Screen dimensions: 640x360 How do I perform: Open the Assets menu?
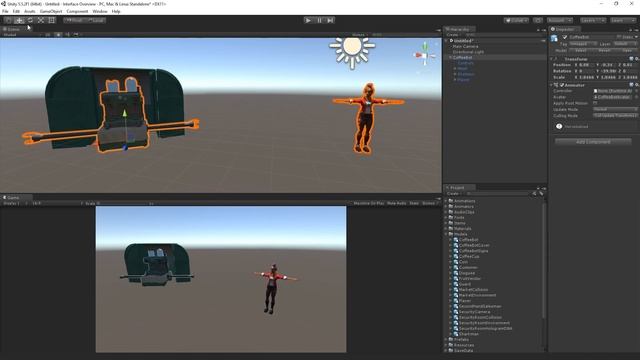click(29, 11)
